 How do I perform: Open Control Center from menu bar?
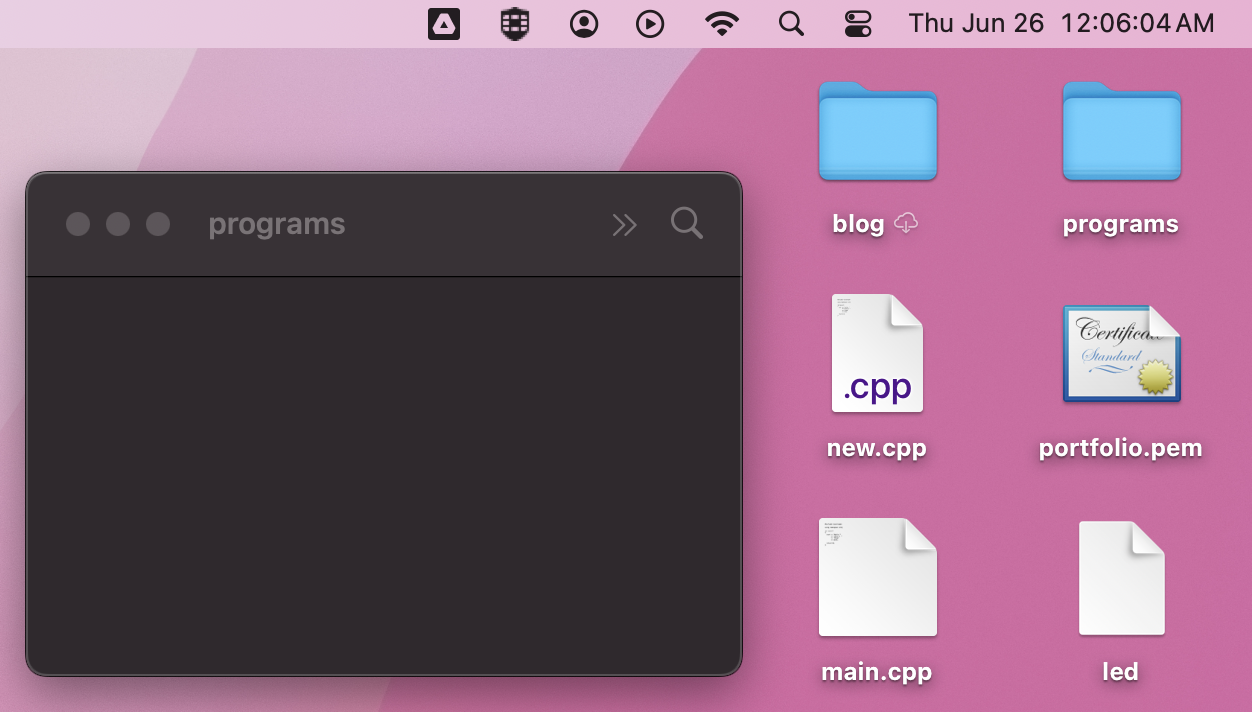click(x=858, y=24)
